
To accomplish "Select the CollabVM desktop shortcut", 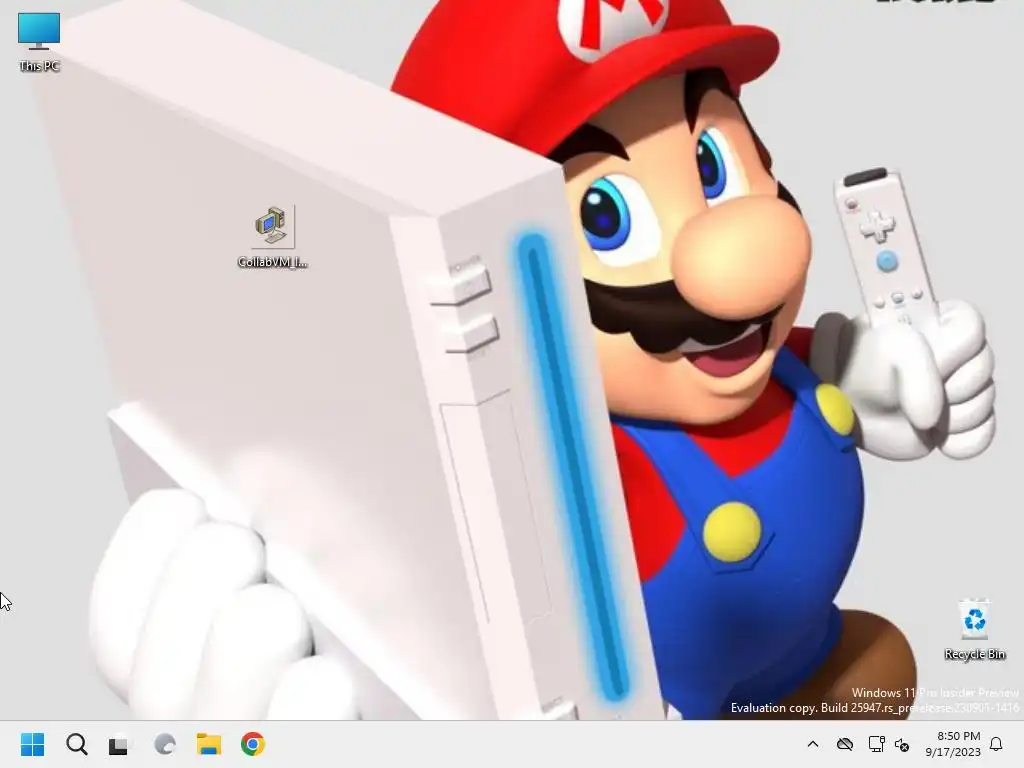I will (272, 236).
